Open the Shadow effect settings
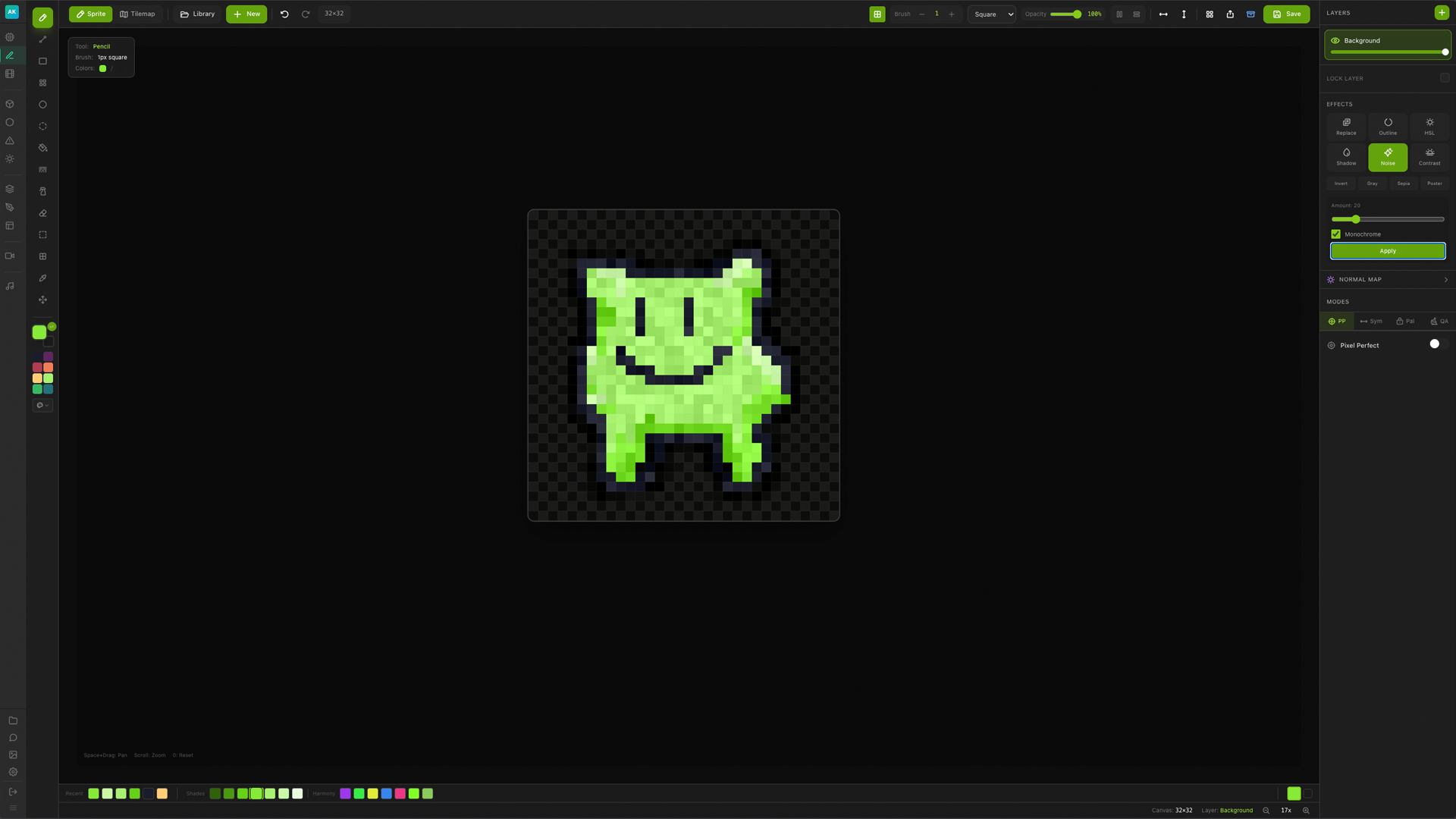Screen dimensions: 1456x819 (1346, 156)
